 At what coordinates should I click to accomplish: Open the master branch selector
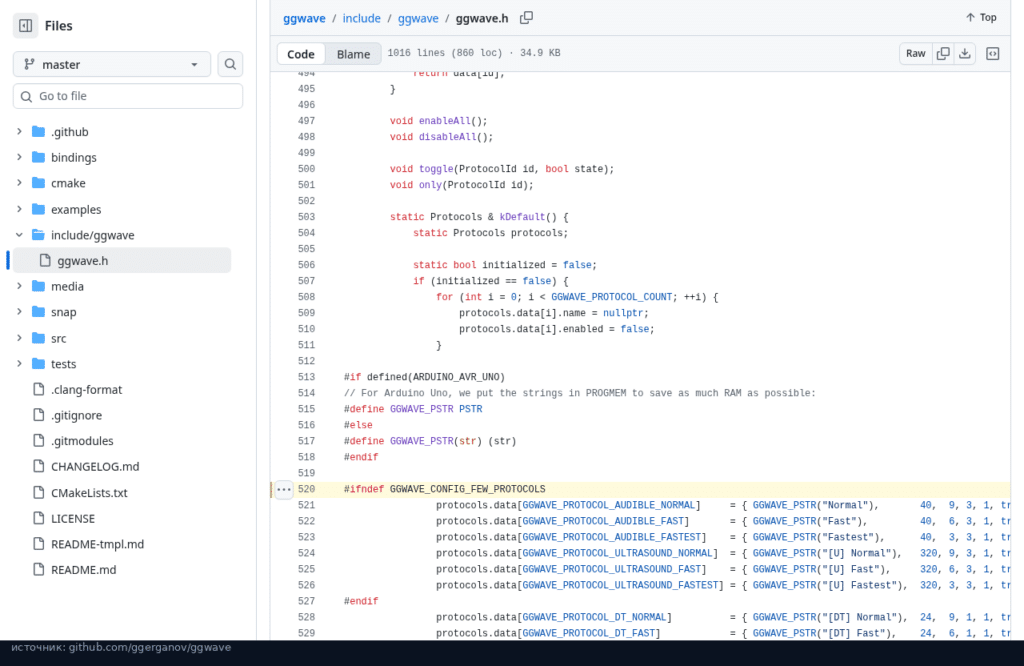[112, 64]
